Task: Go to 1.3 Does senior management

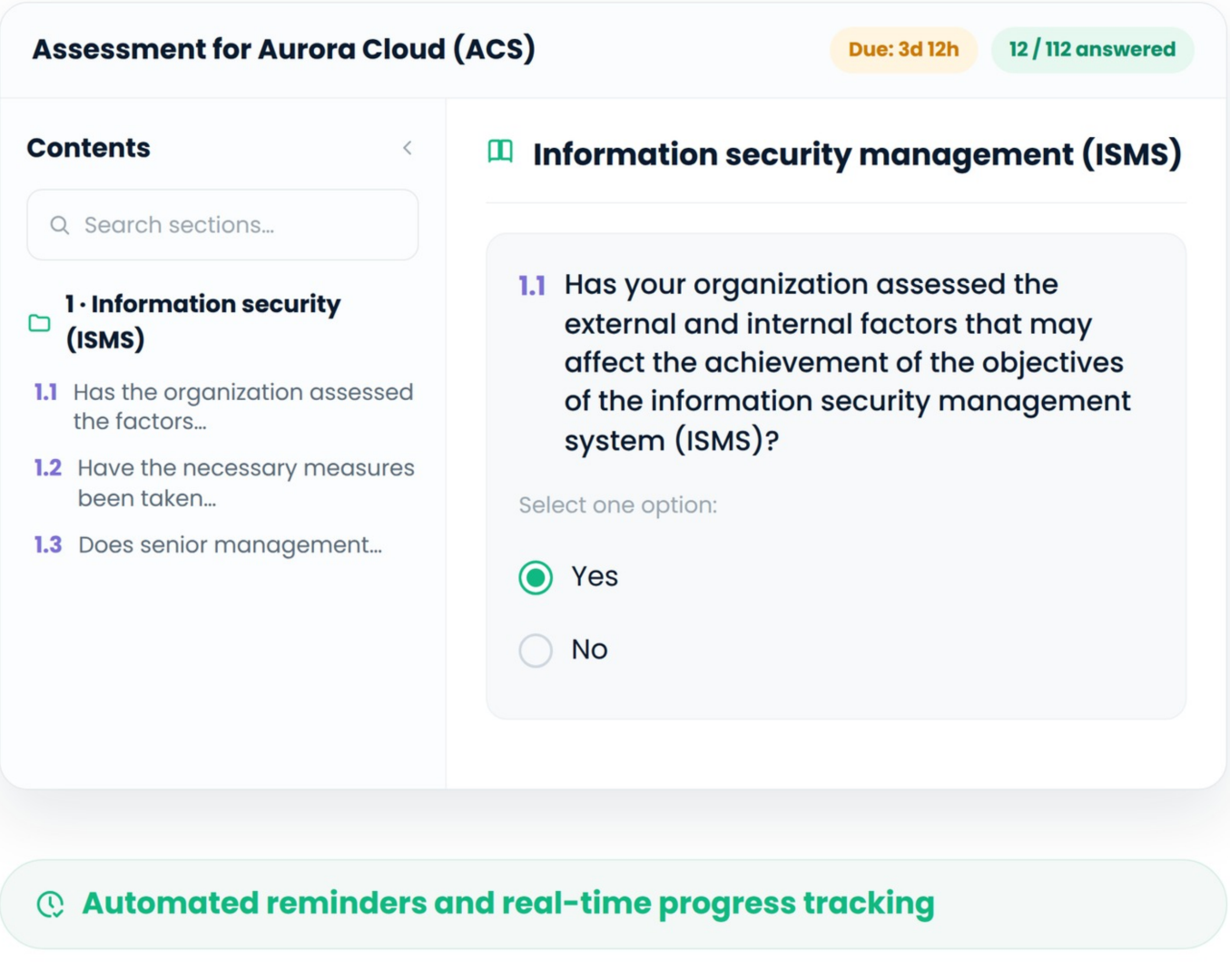Action: pyautogui.click(x=208, y=544)
